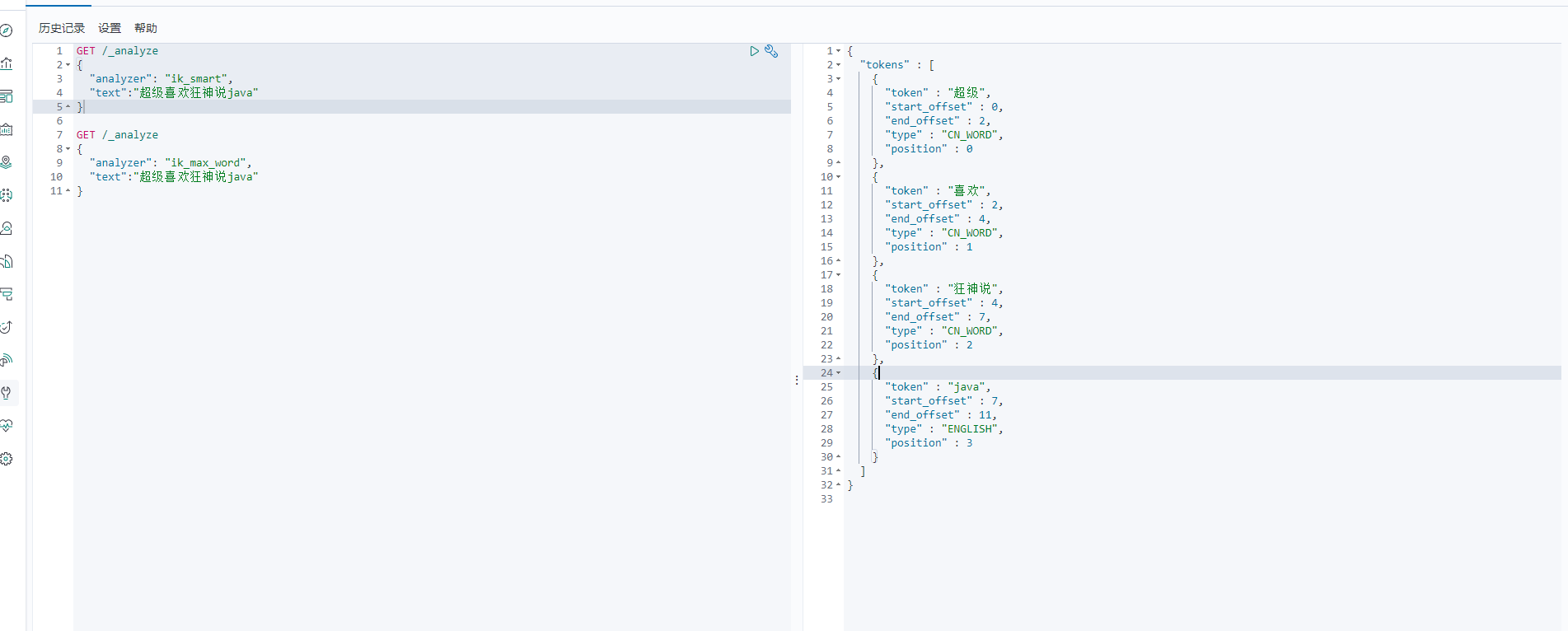1568x631 pixels.
Task: Collapse the java token object at line 24
Action: point(839,373)
